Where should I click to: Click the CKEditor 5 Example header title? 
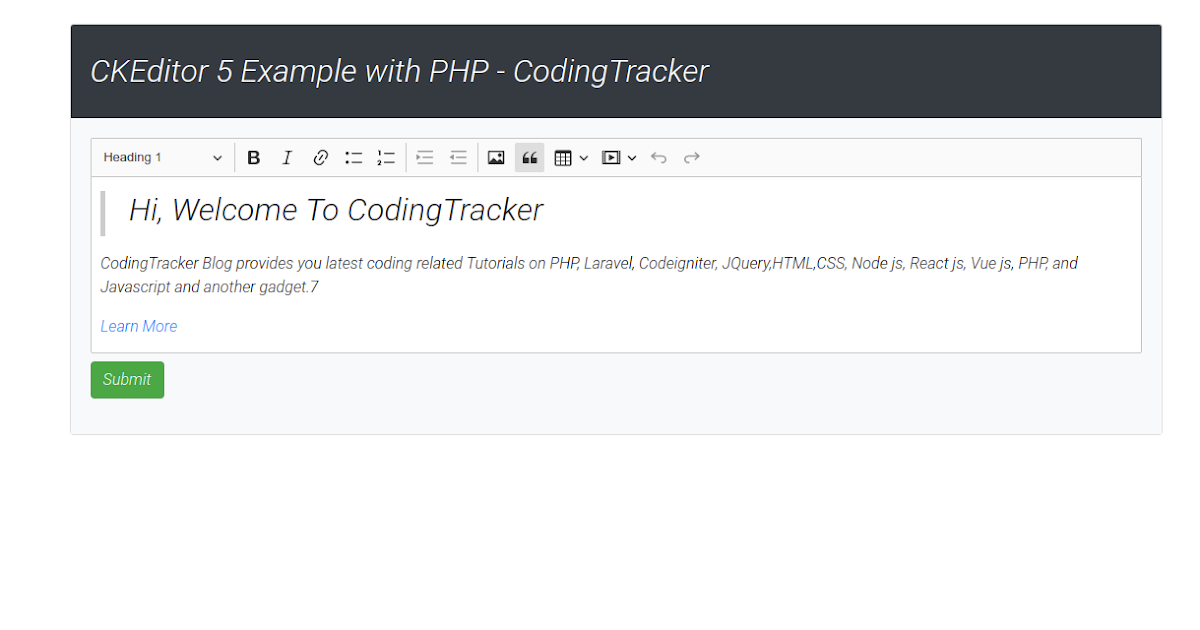click(x=399, y=71)
